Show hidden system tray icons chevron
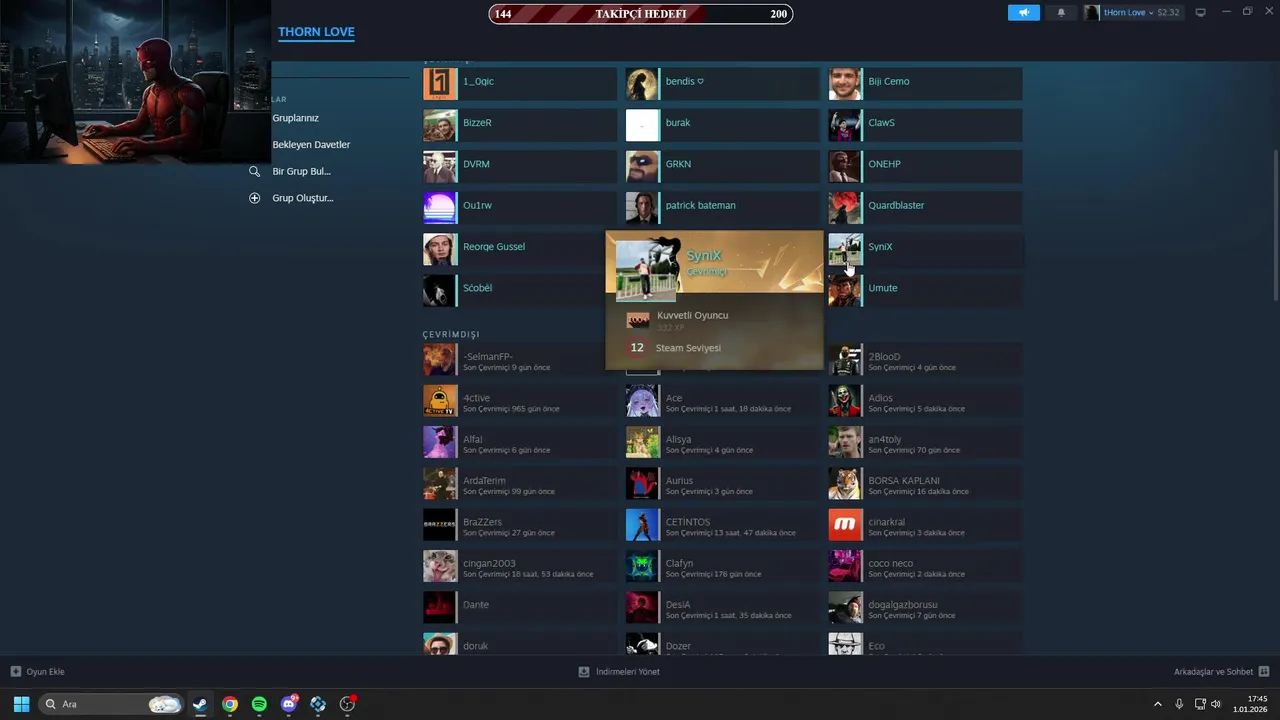 (1158, 704)
